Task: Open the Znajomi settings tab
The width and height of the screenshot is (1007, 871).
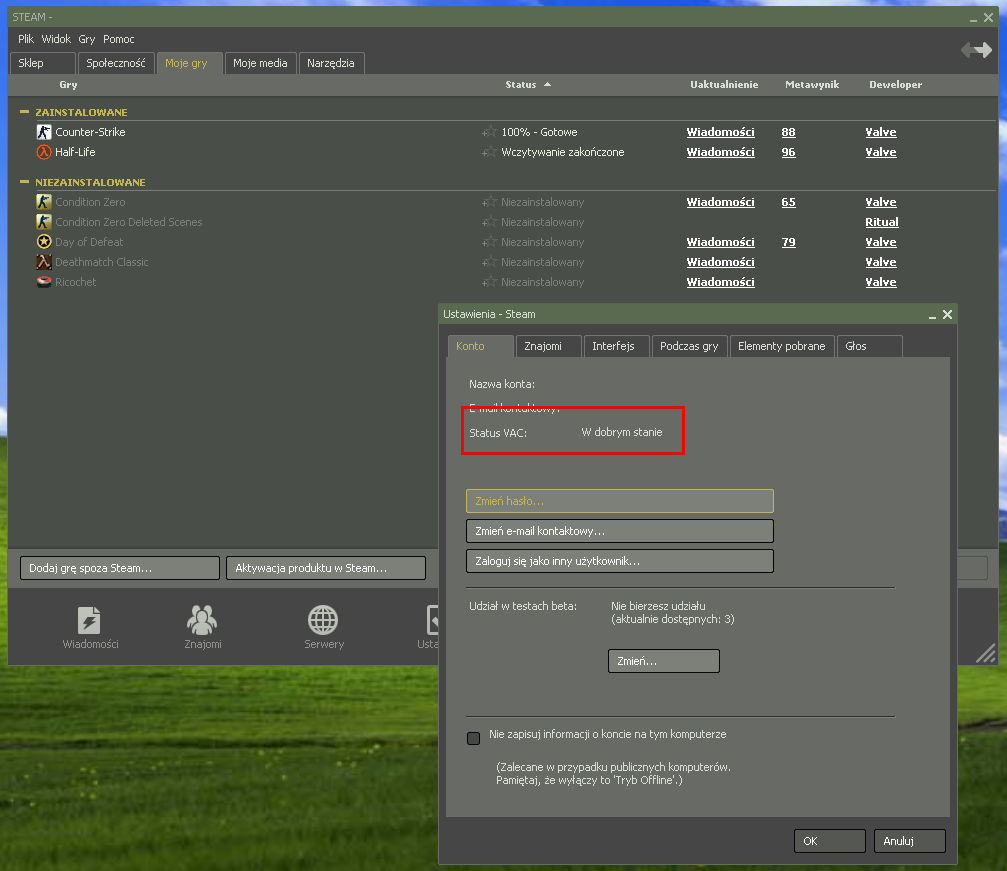Action: pyautogui.click(x=548, y=346)
